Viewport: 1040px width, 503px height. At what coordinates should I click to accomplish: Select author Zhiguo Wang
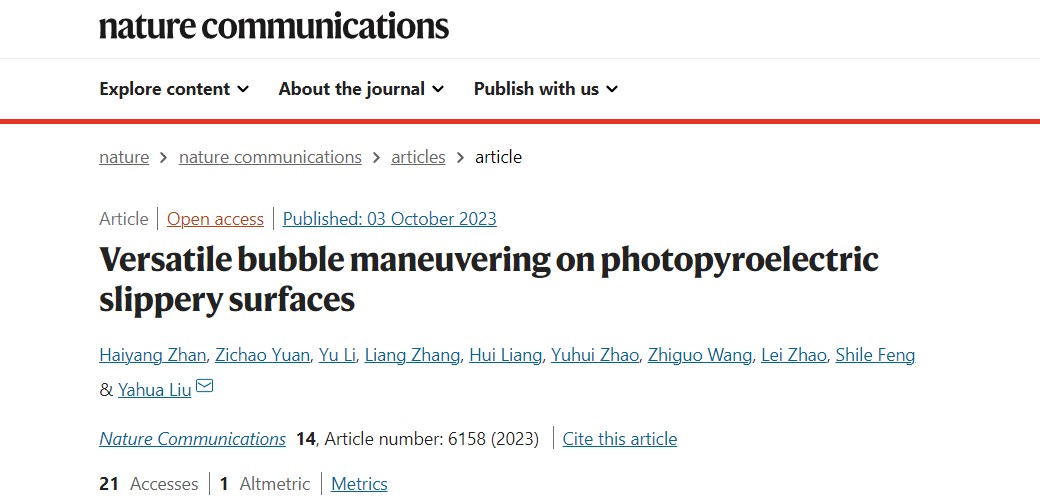coord(699,355)
